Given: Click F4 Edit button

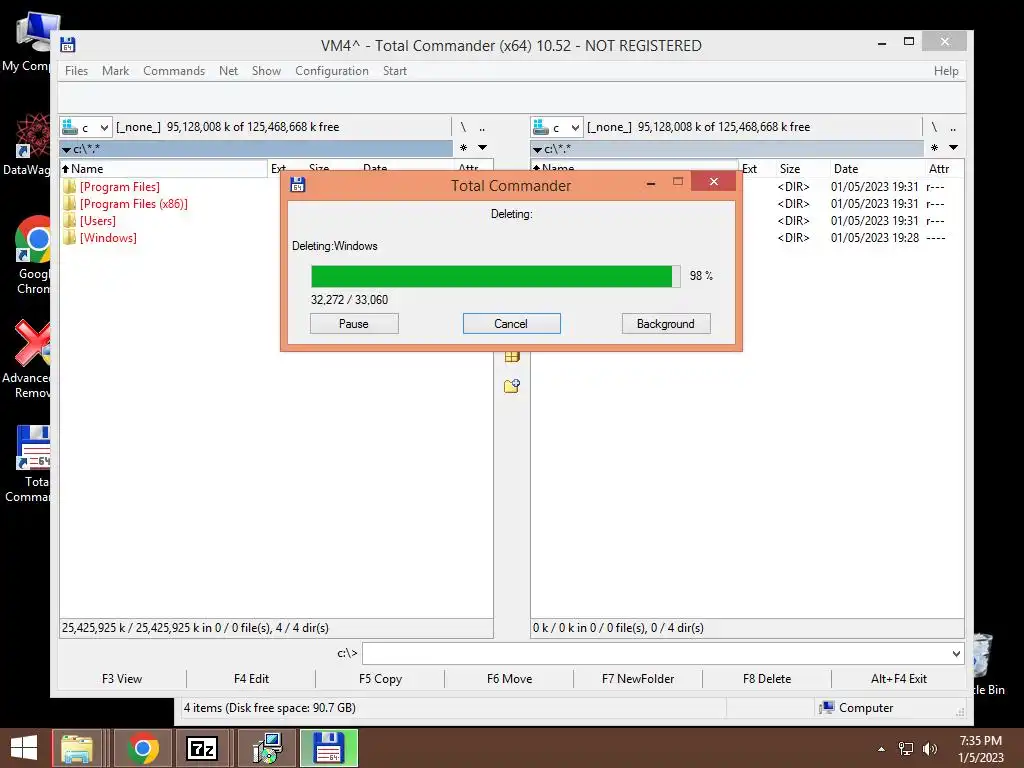Looking at the screenshot, I should (x=251, y=679).
